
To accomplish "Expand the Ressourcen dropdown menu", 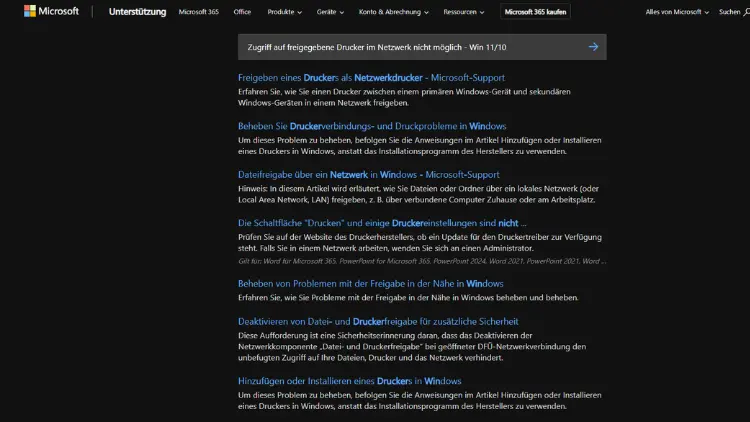I will (x=463, y=12).
